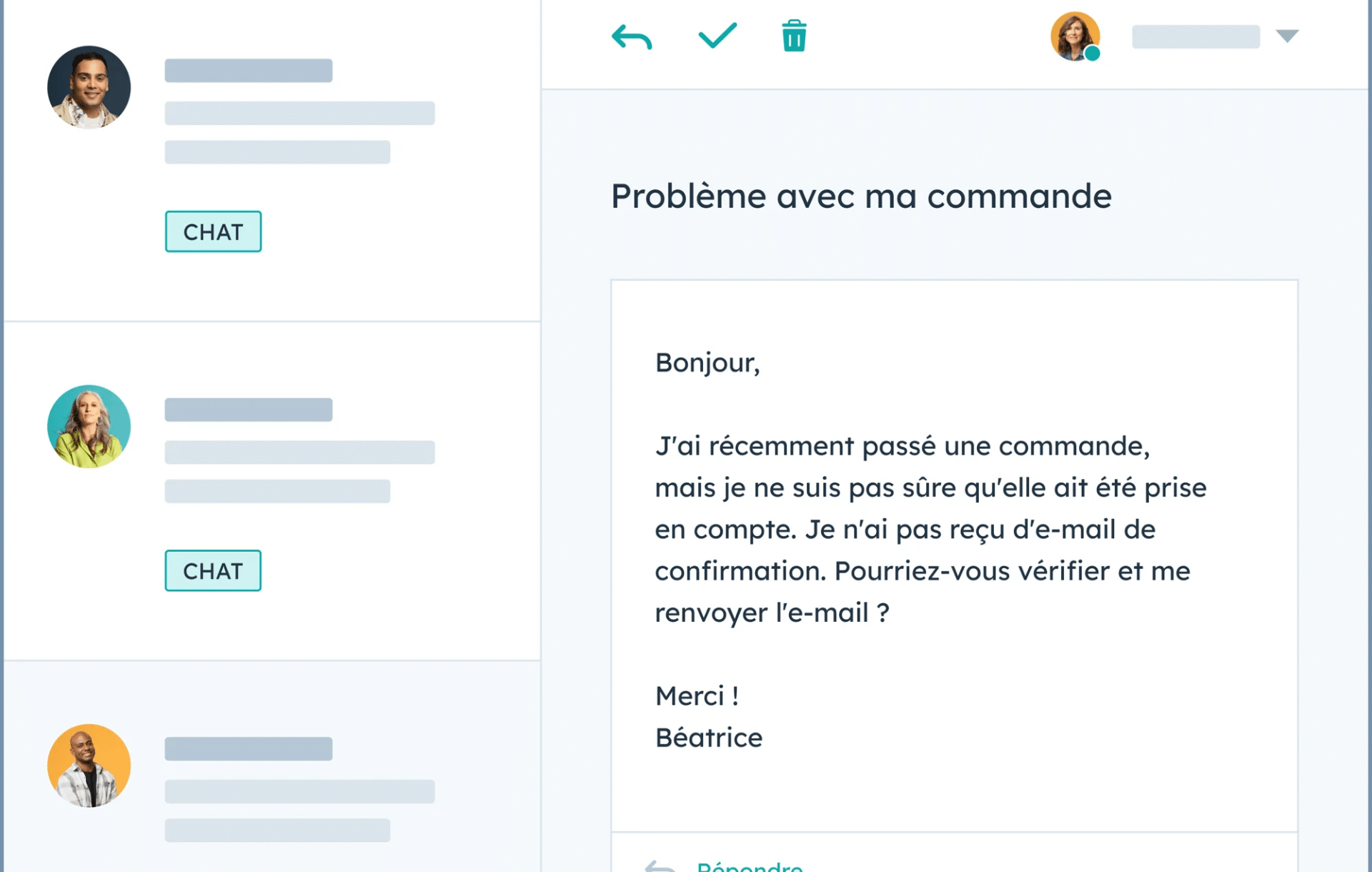Click the Répondre link below the email
Screen dimensions: 1372x872
click(748, 866)
